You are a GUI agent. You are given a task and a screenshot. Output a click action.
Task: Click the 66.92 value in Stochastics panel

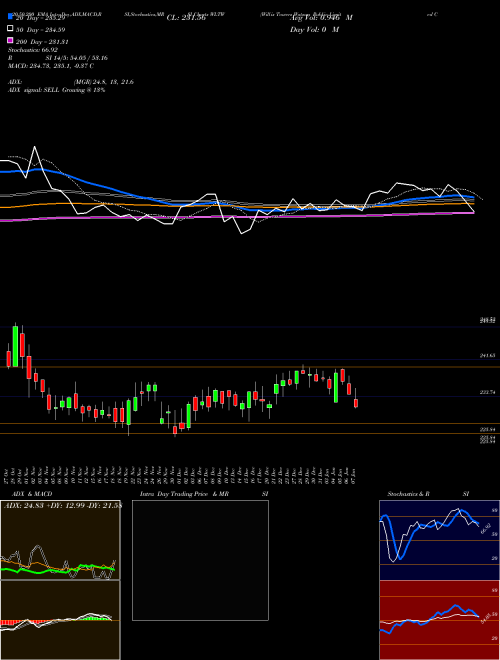[x=485, y=528]
